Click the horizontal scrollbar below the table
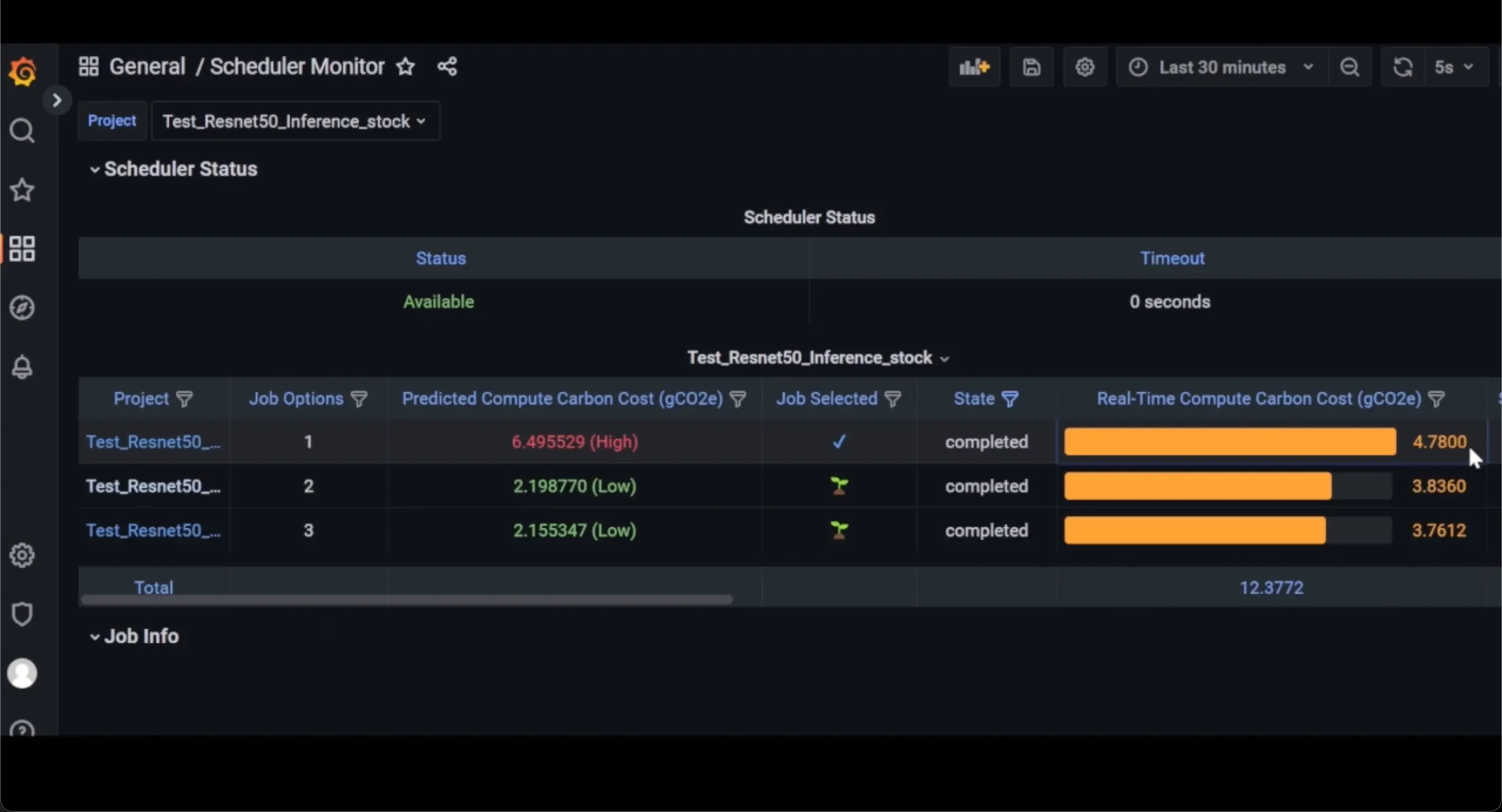This screenshot has height=812, width=1502. point(407,600)
